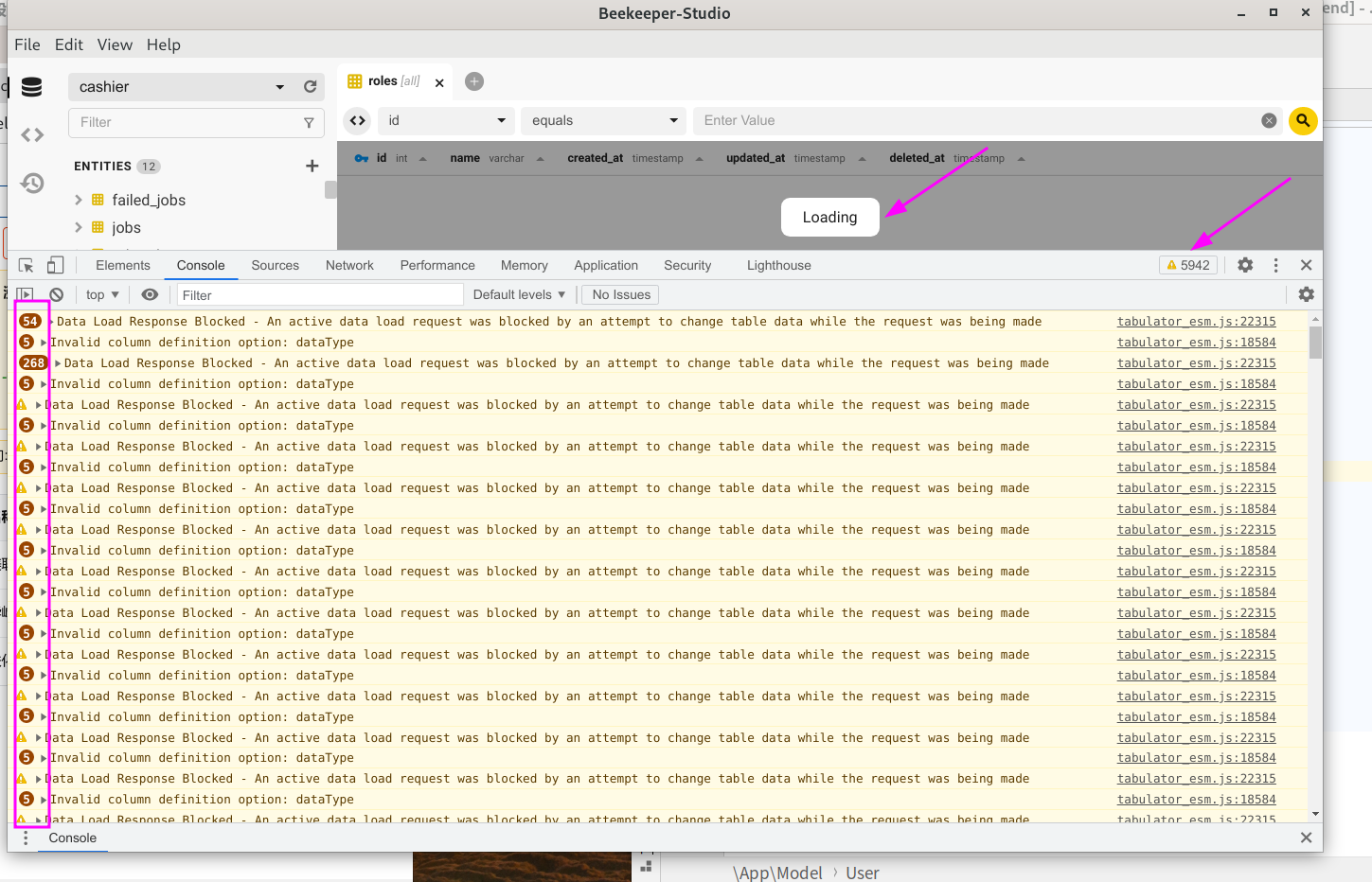Click the No Issues button

click(x=619, y=294)
